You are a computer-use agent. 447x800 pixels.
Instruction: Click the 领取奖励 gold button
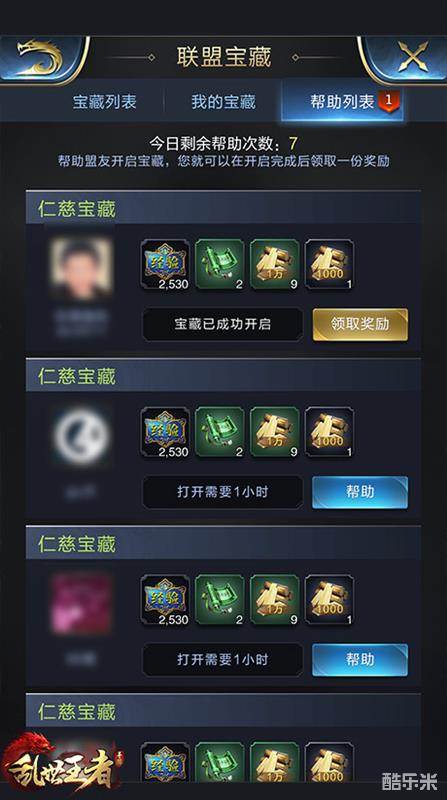click(x=360, y=324)
